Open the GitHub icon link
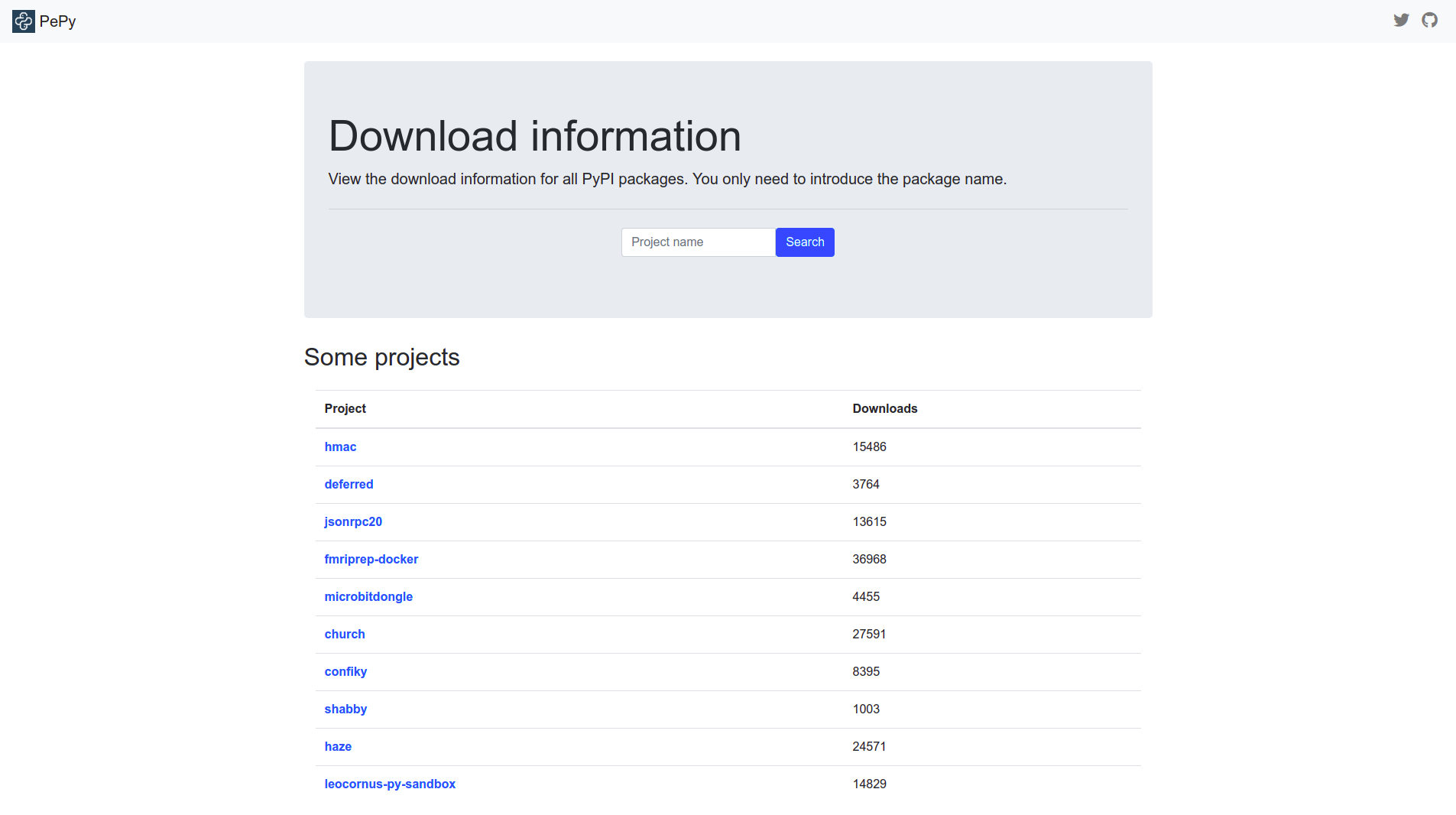1456x815 pixels. coord(1430,20)
